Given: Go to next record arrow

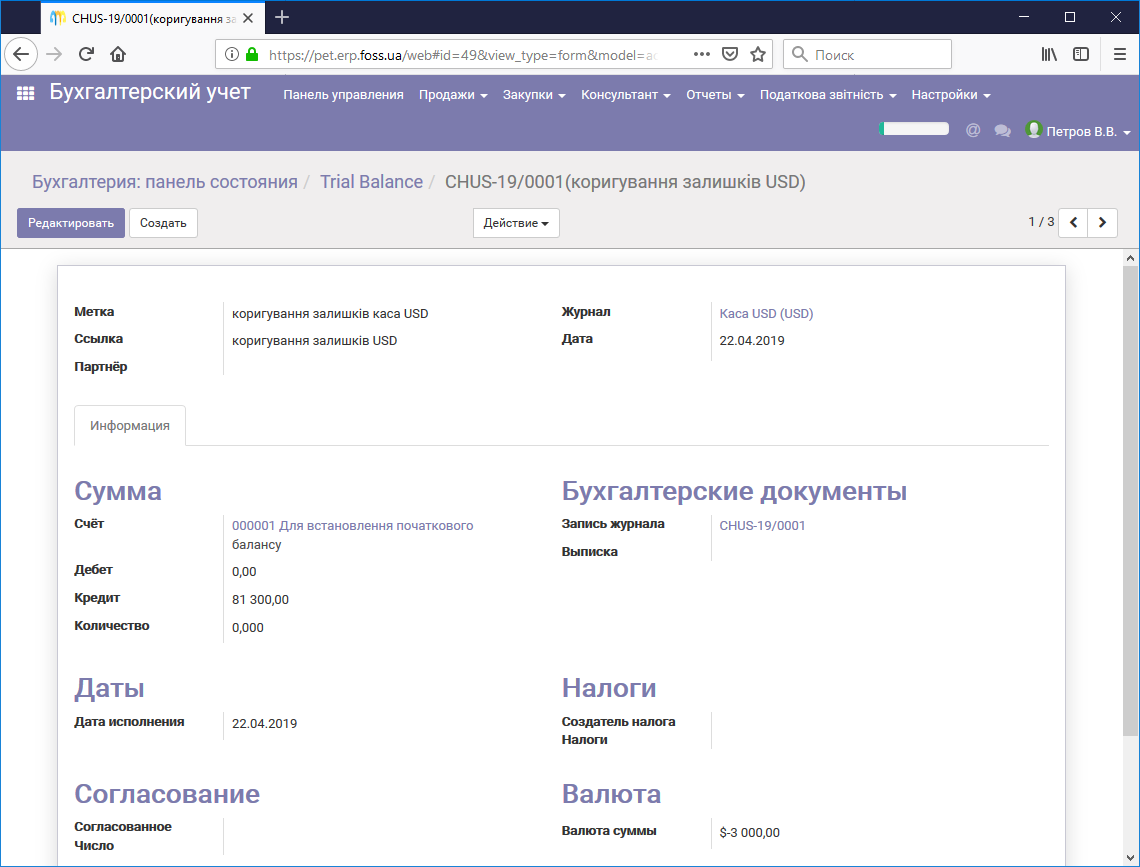Looking at the screenshot, I should click(x=1102, y=222).
